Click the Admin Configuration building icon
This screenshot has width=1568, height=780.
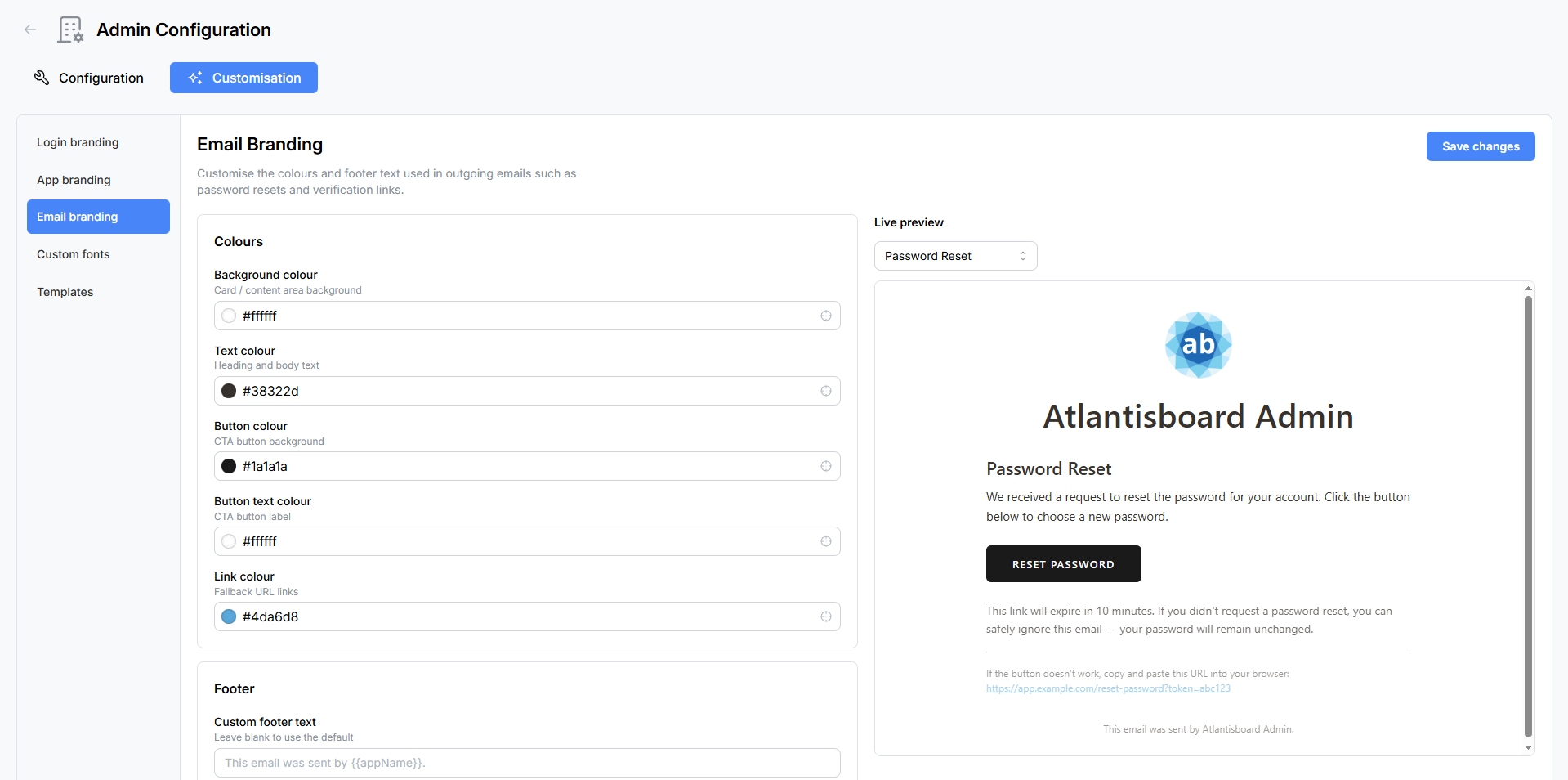coord(70,29)
